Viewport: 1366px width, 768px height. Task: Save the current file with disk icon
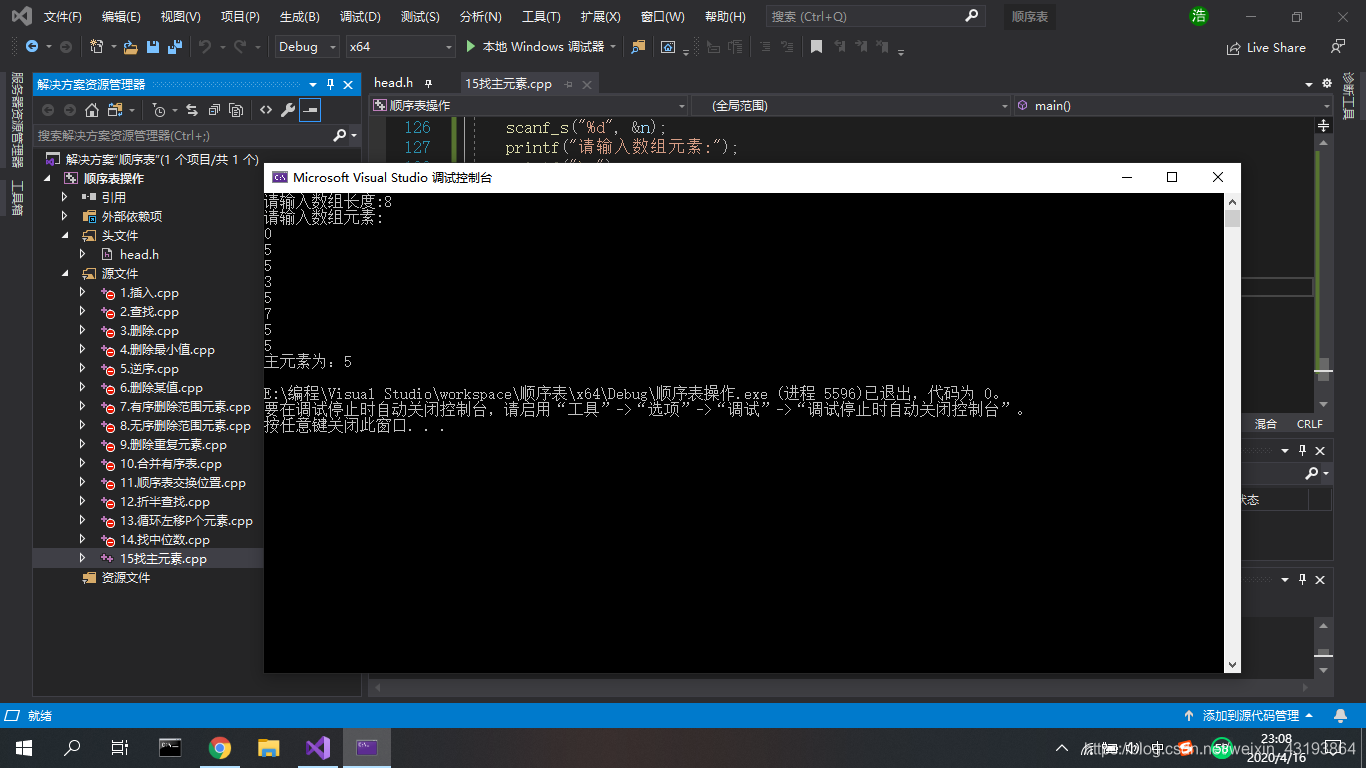153,47
